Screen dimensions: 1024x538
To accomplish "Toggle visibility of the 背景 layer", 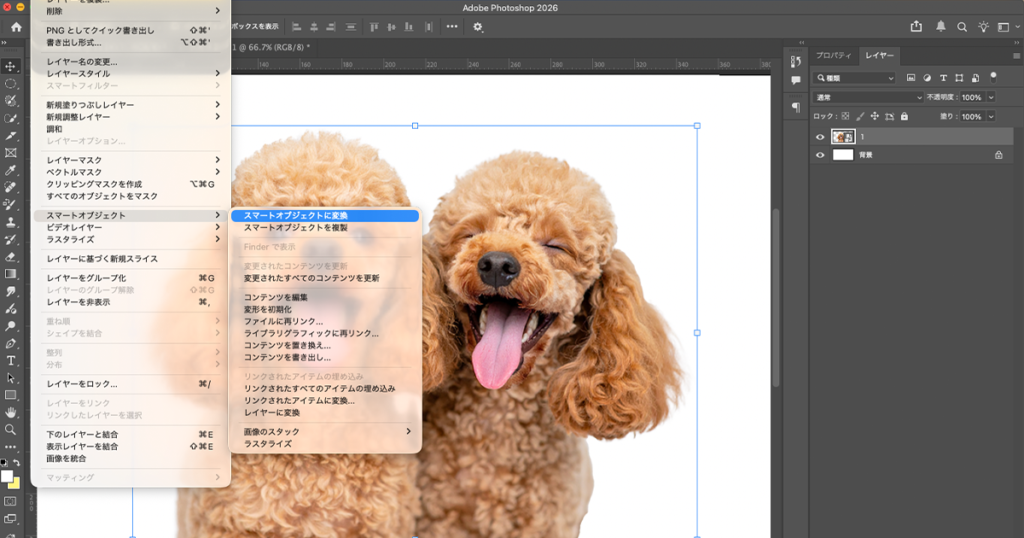I will [820, 155].
